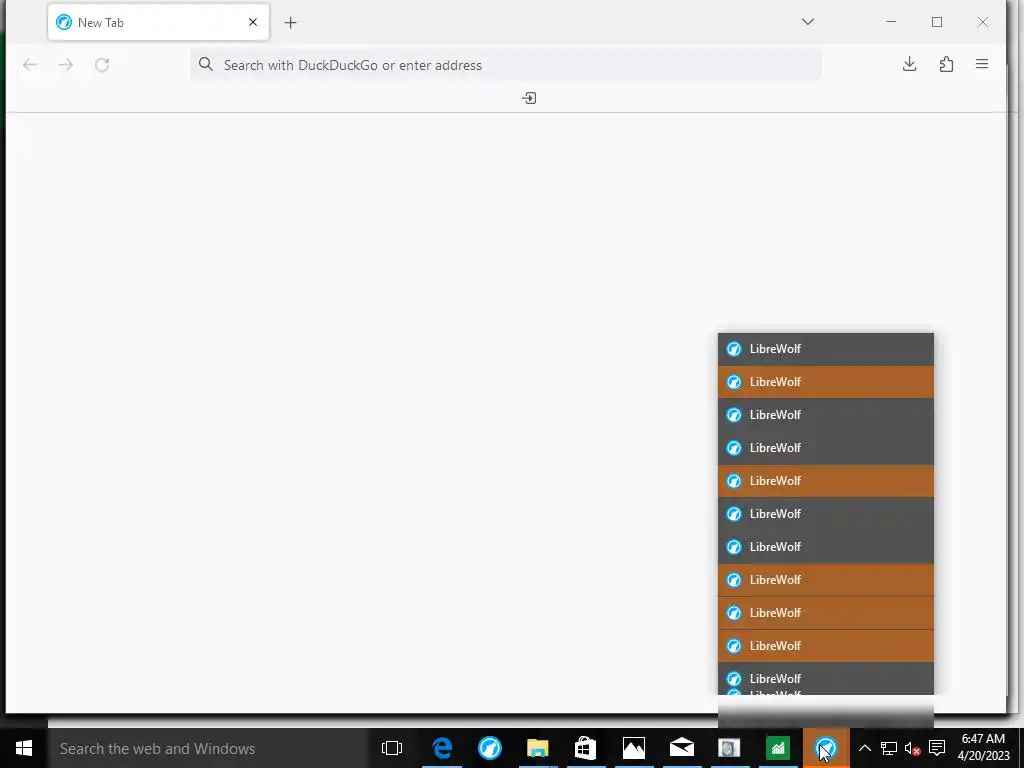Viewport: 1024px width, 768px height.
Task: Launch Microsoft Edge from the taskbar
Action: pos(442,748)
